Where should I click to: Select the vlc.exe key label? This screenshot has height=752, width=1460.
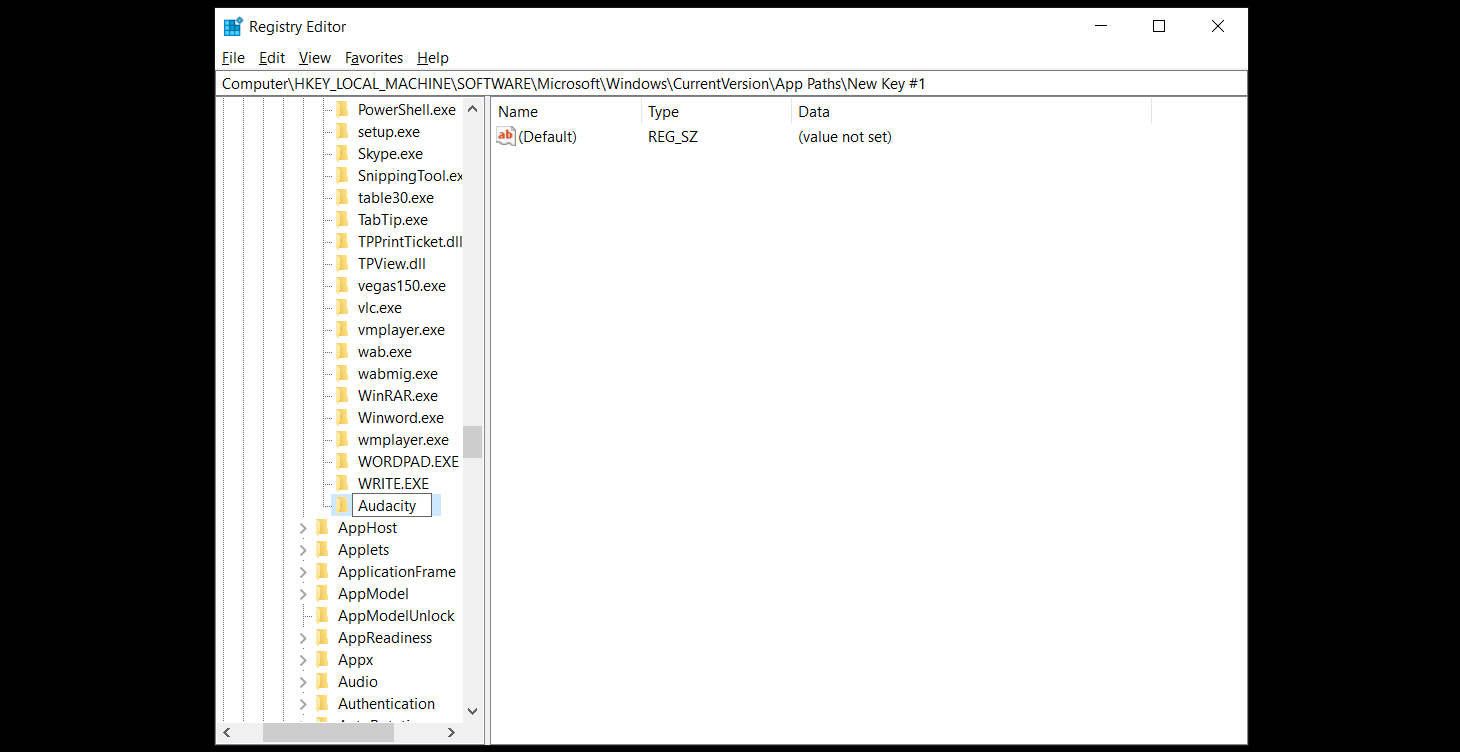click(380, 308)
